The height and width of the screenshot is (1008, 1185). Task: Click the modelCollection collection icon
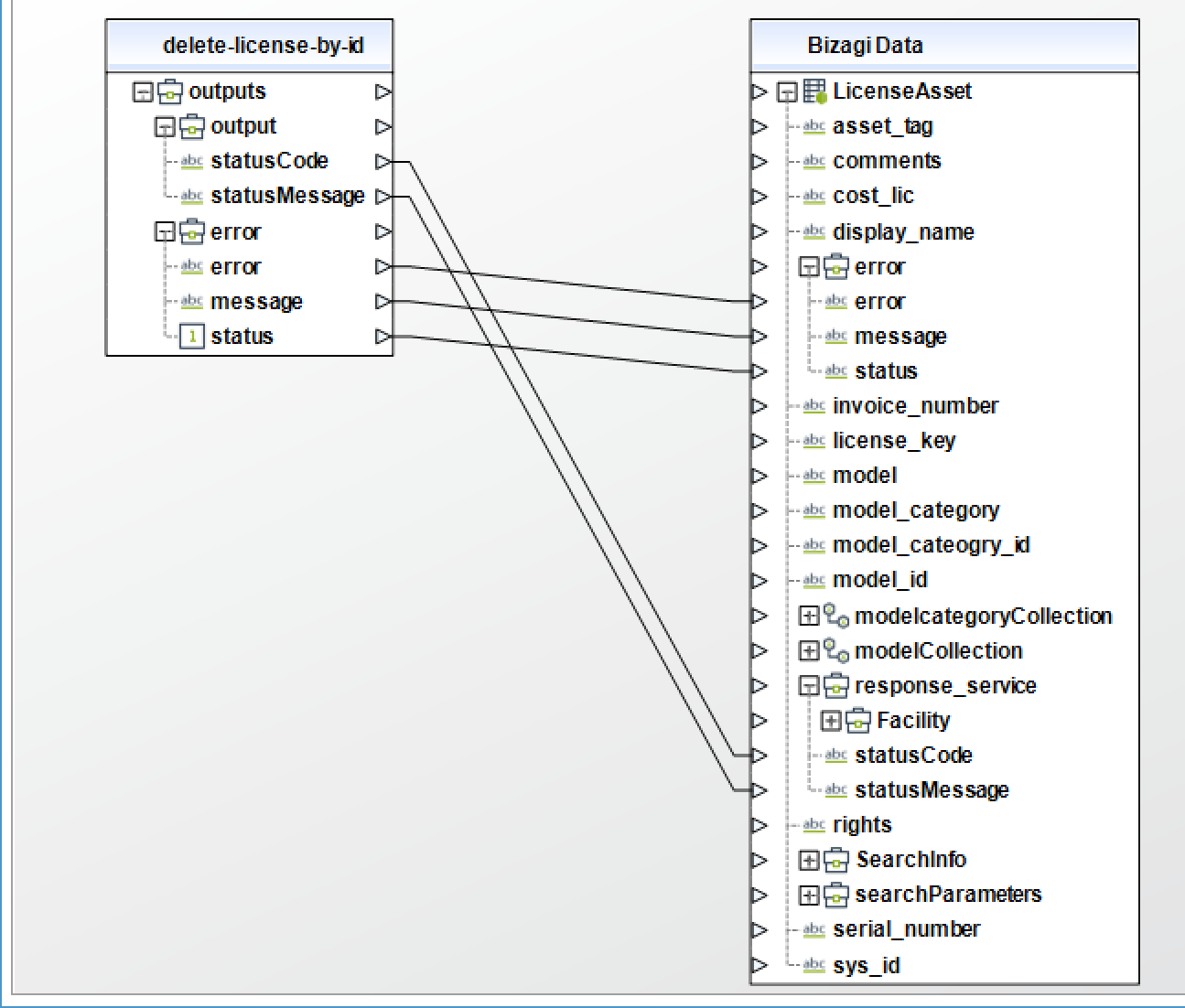point(835,651)
